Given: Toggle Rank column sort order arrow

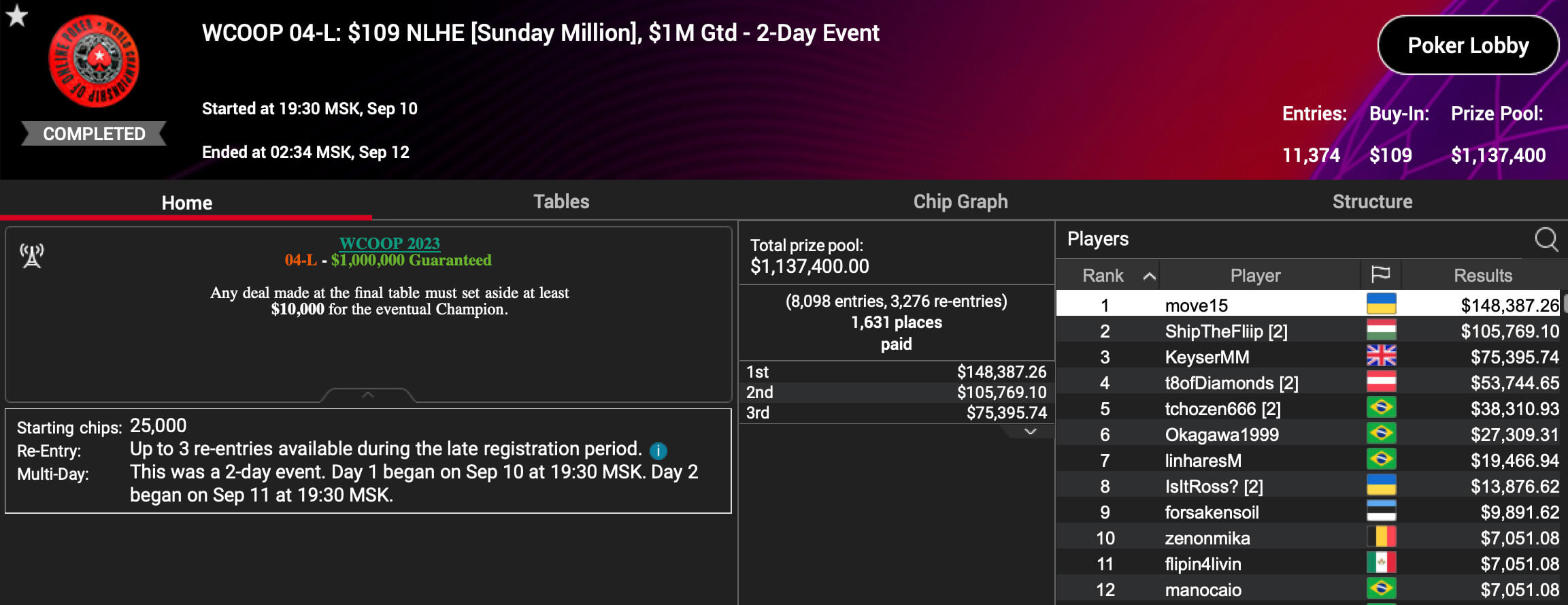Looking at the screenshot, I should pos(1149,276).
